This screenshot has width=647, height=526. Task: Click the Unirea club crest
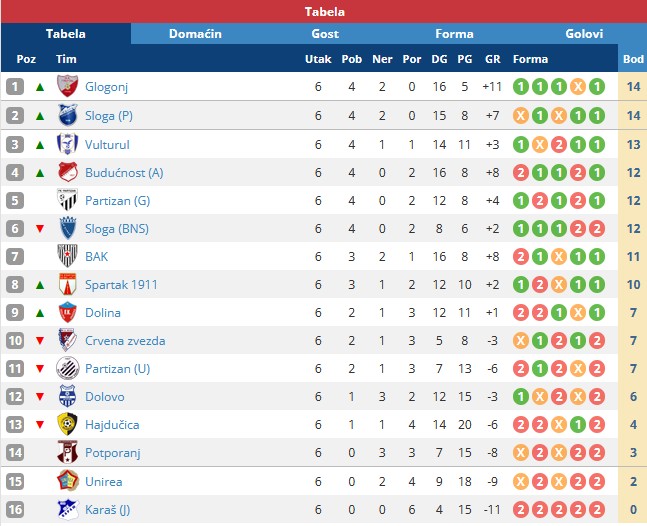point(68,481)
